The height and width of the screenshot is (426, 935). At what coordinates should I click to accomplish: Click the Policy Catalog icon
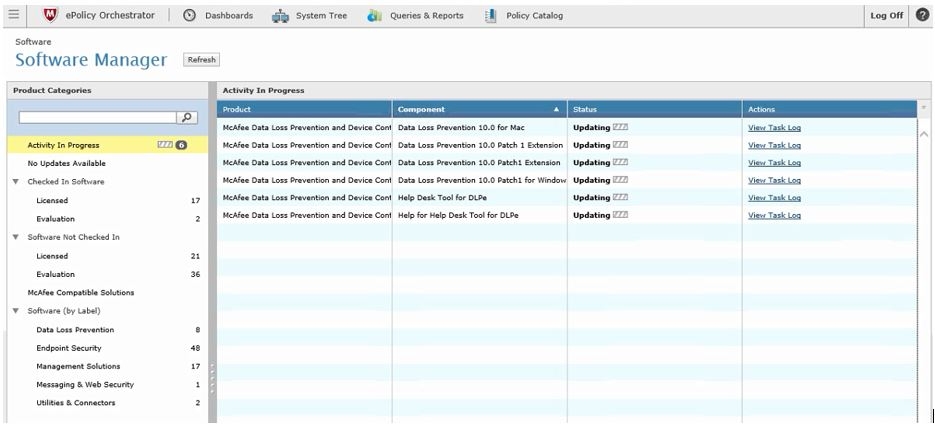[491, 15]
